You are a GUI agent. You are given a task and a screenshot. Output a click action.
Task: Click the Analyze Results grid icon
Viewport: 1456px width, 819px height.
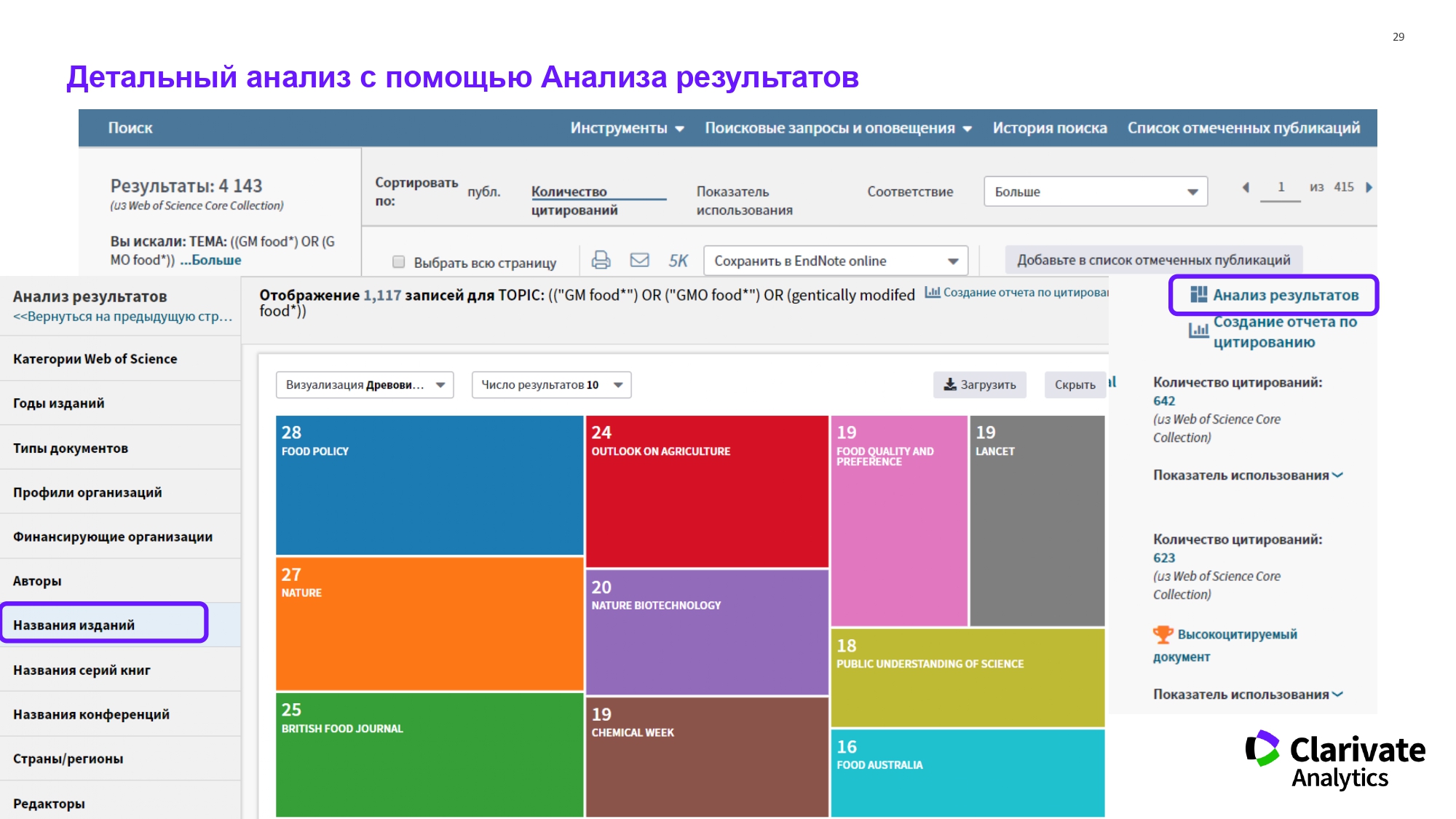click(x=1198, y=294)
